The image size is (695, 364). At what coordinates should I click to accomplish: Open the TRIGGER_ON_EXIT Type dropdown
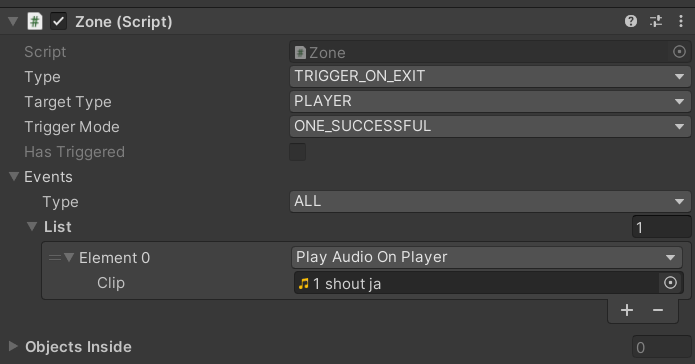click(490, 76)
